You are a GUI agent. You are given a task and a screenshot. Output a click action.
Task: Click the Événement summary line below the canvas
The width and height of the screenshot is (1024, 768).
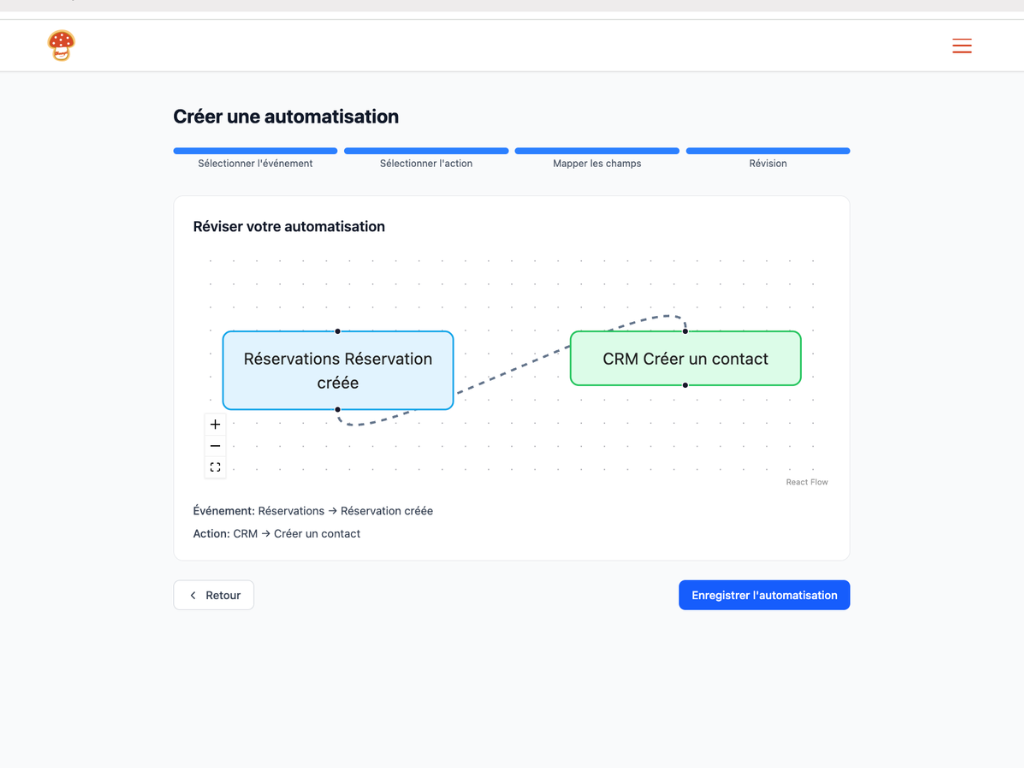313,510
